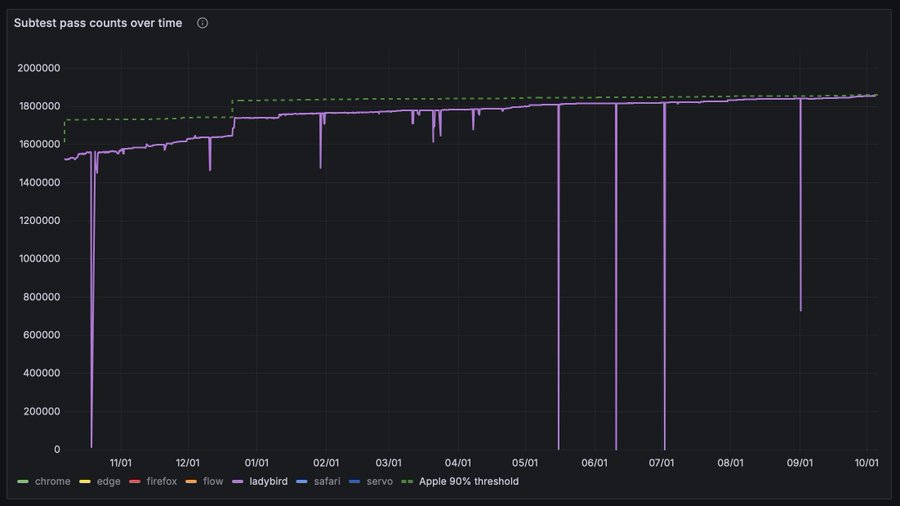
Task: Click the info icon beside the panel title
Action: click(x=202, y=23)
